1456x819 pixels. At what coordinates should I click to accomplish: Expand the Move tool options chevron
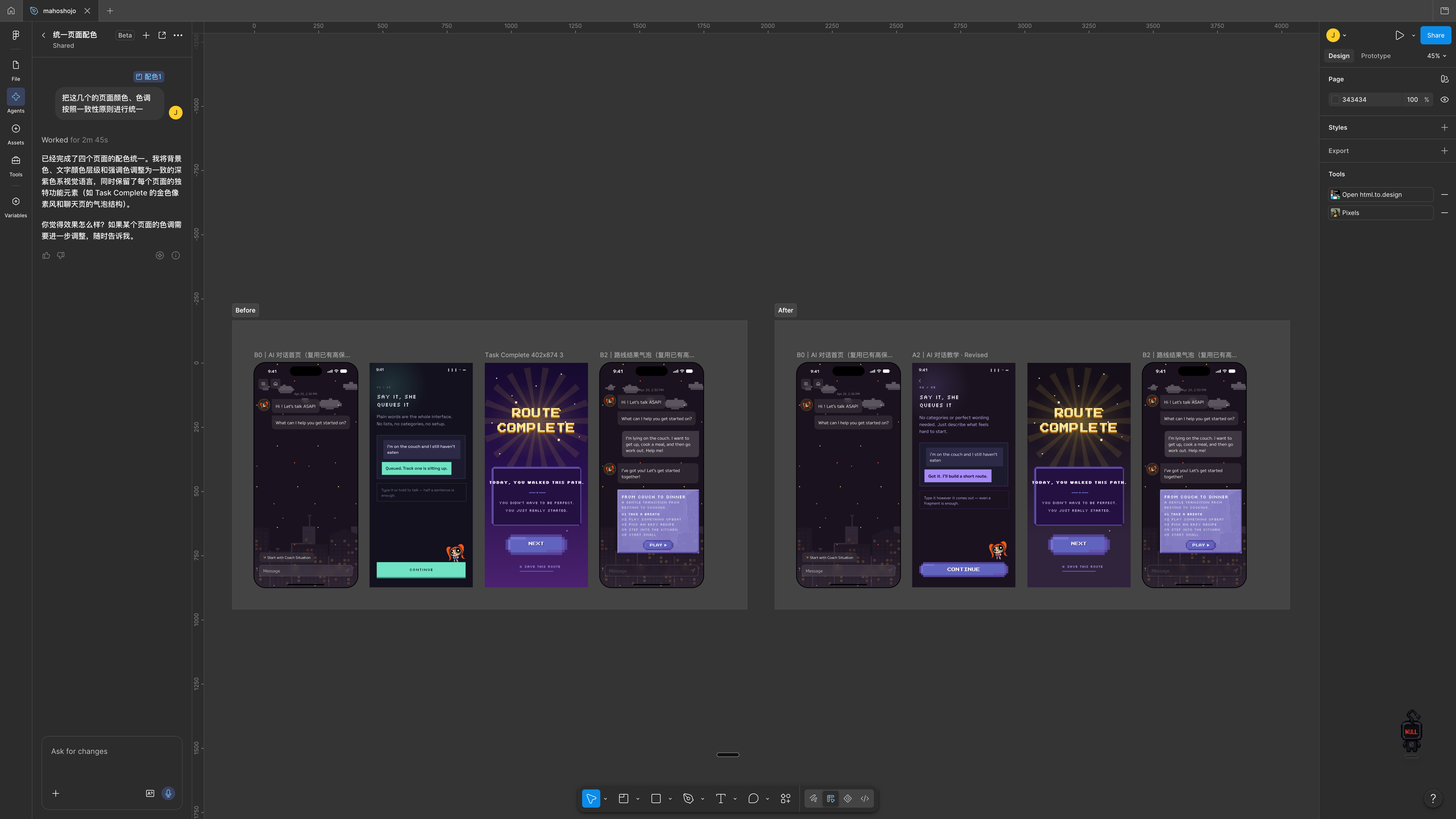point(605,799)
